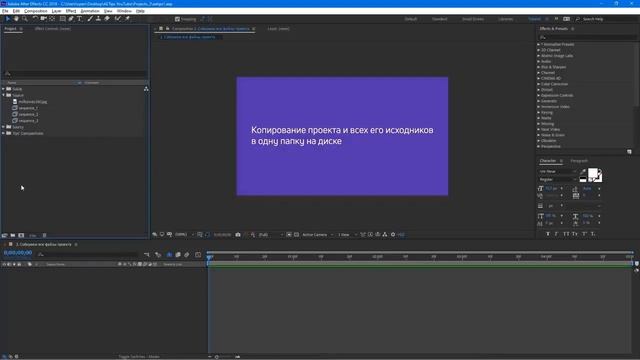Open the Active Camera view dropdown

(318, 235)
